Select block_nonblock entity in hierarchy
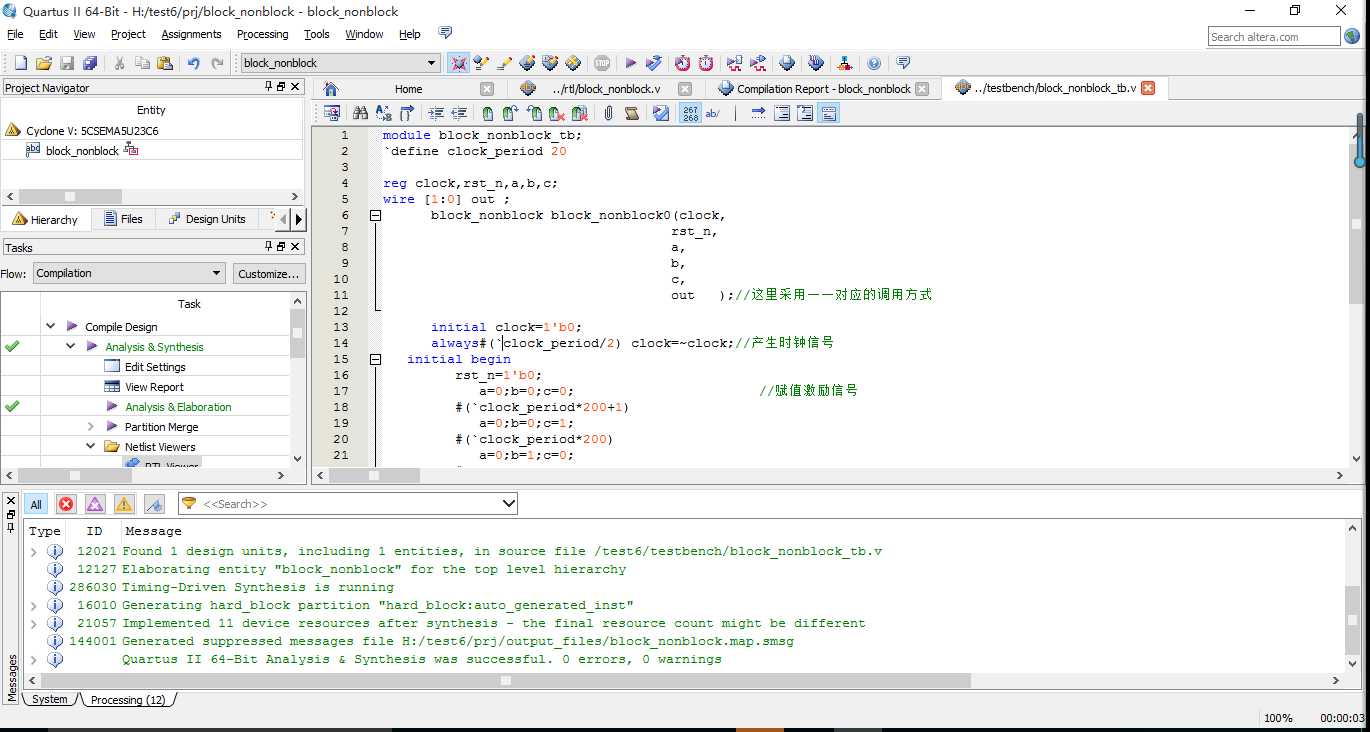The width and height of the screenshot is (1370, 732). 82,151
